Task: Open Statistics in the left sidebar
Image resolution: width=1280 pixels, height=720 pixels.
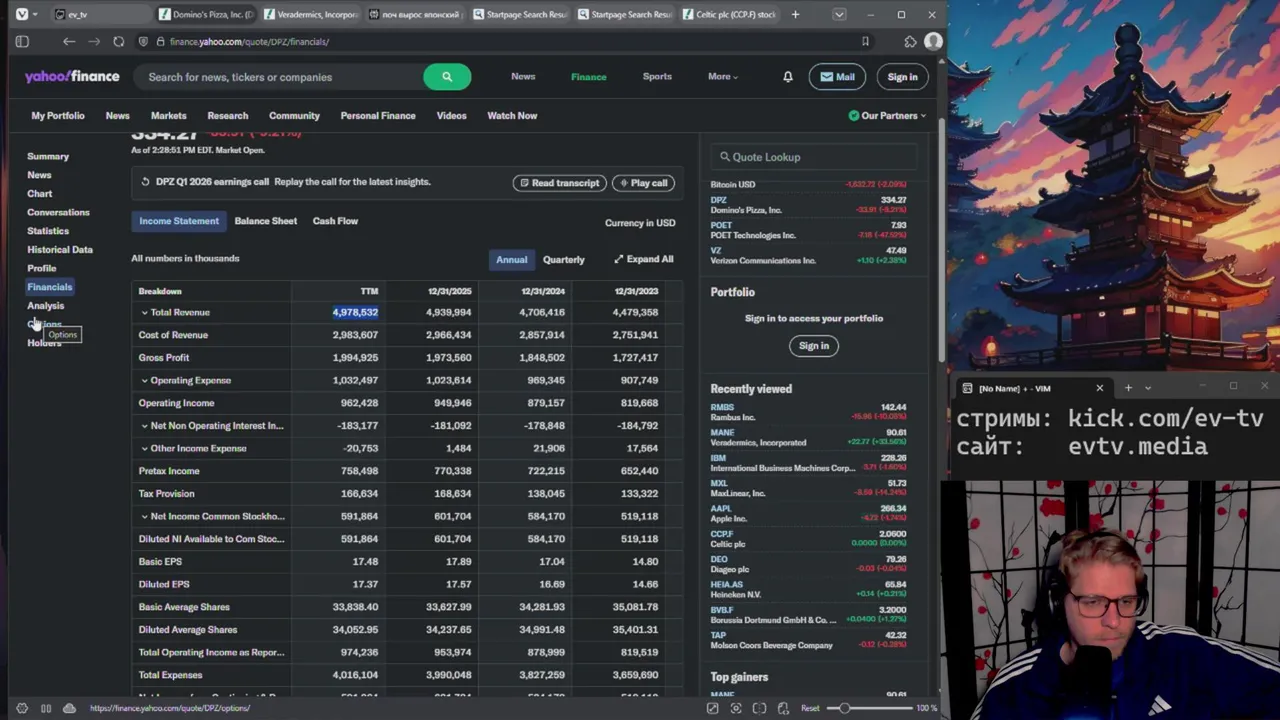Action: click(48, 231)
